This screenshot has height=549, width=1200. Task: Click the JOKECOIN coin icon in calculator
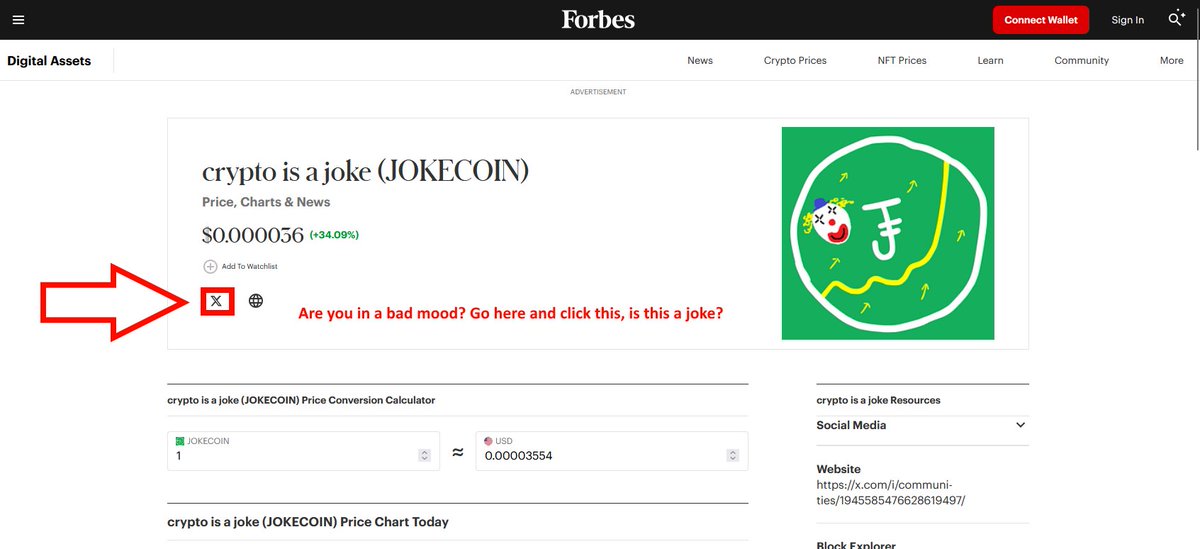click(x=180, y=441)
